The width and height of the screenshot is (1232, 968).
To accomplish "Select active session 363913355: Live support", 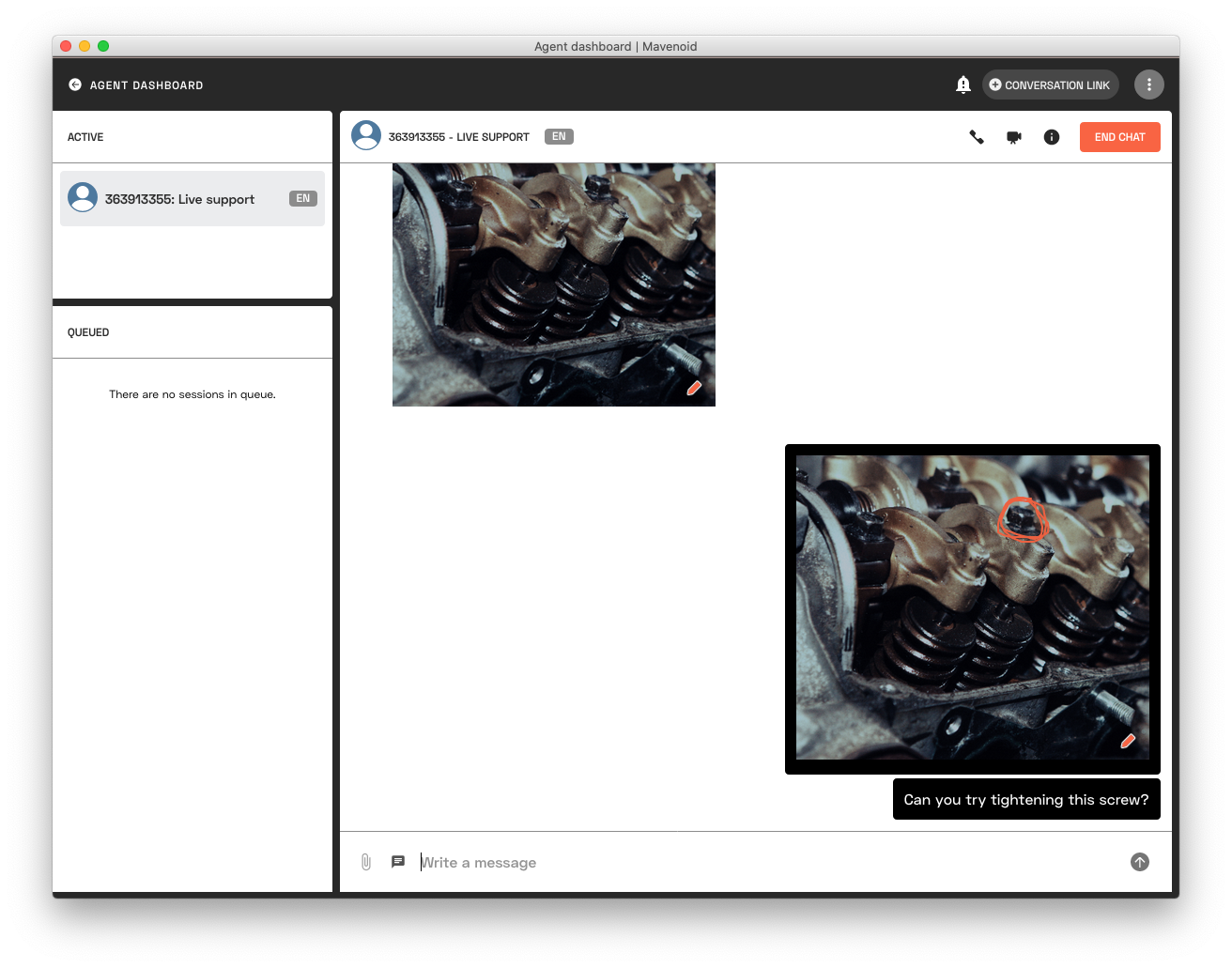I will coord(192,198).
